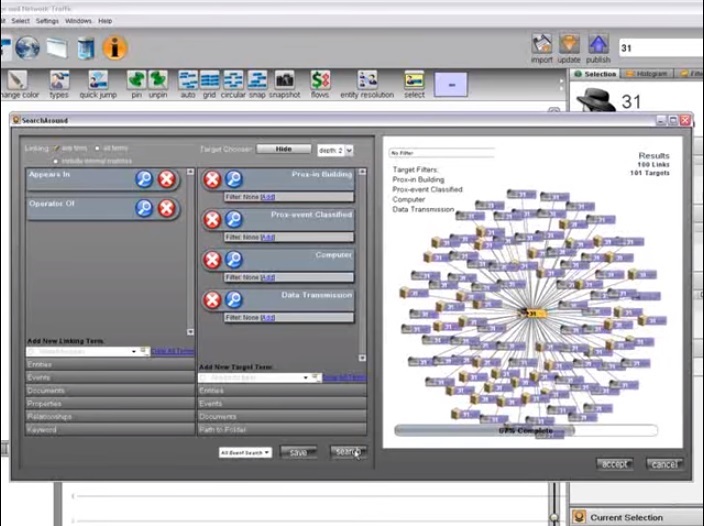Expand the linking Relationships section

[110, 416]
